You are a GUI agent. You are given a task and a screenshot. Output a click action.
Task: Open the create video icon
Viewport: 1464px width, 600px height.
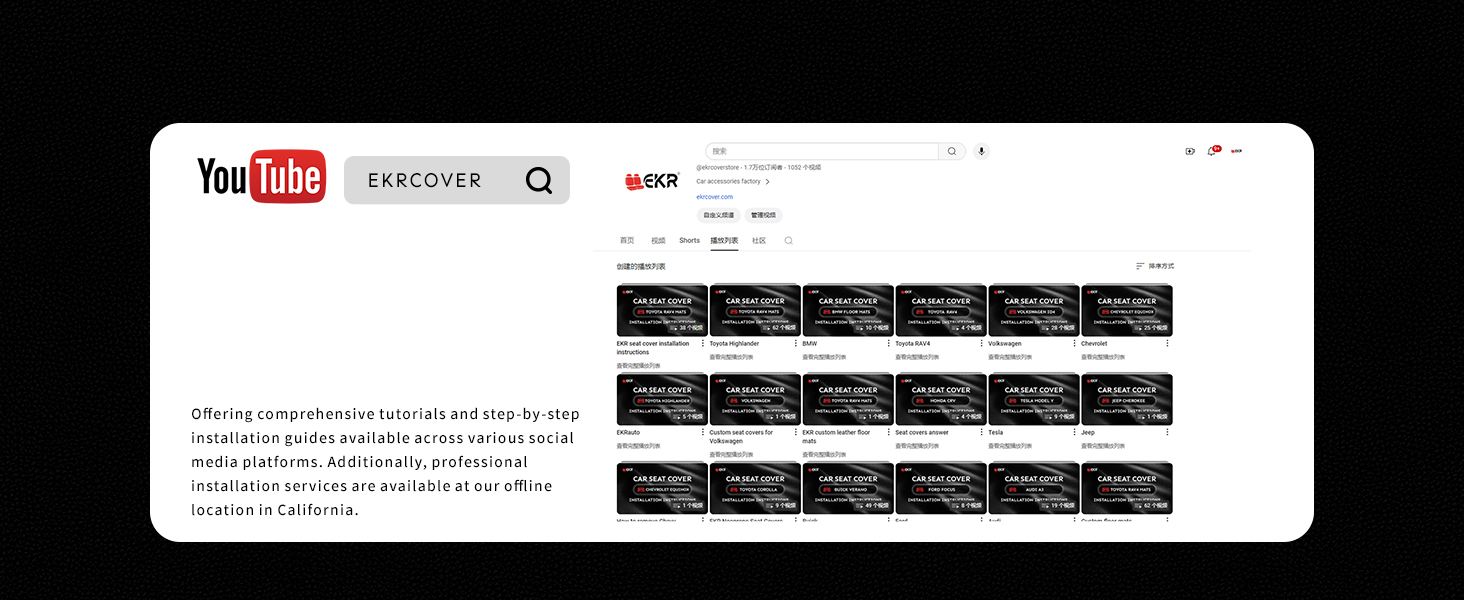(x=1190, y=151)
